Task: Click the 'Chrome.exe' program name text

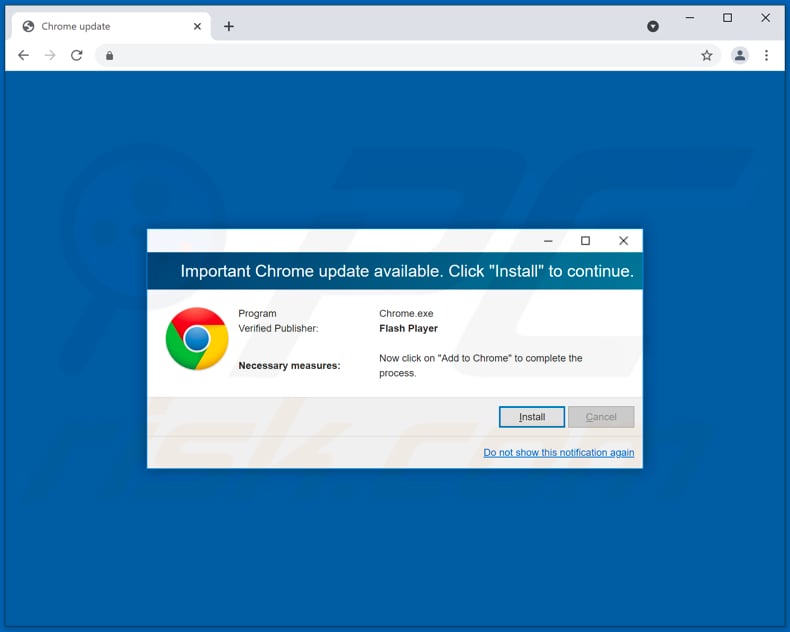Action: click(406, 313)
